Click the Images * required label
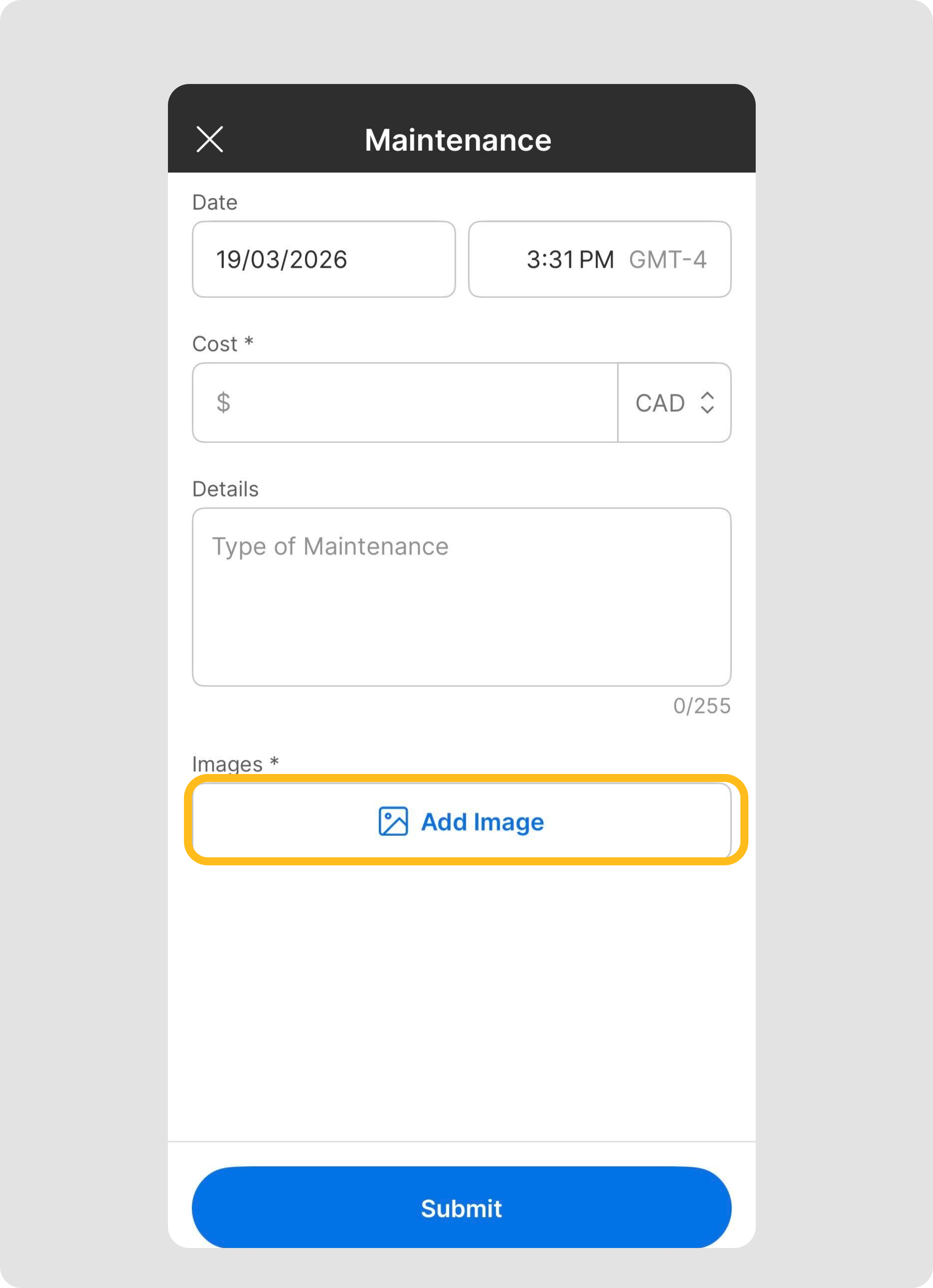Viewport: 933px width, 1288px height. coord(235,763)
